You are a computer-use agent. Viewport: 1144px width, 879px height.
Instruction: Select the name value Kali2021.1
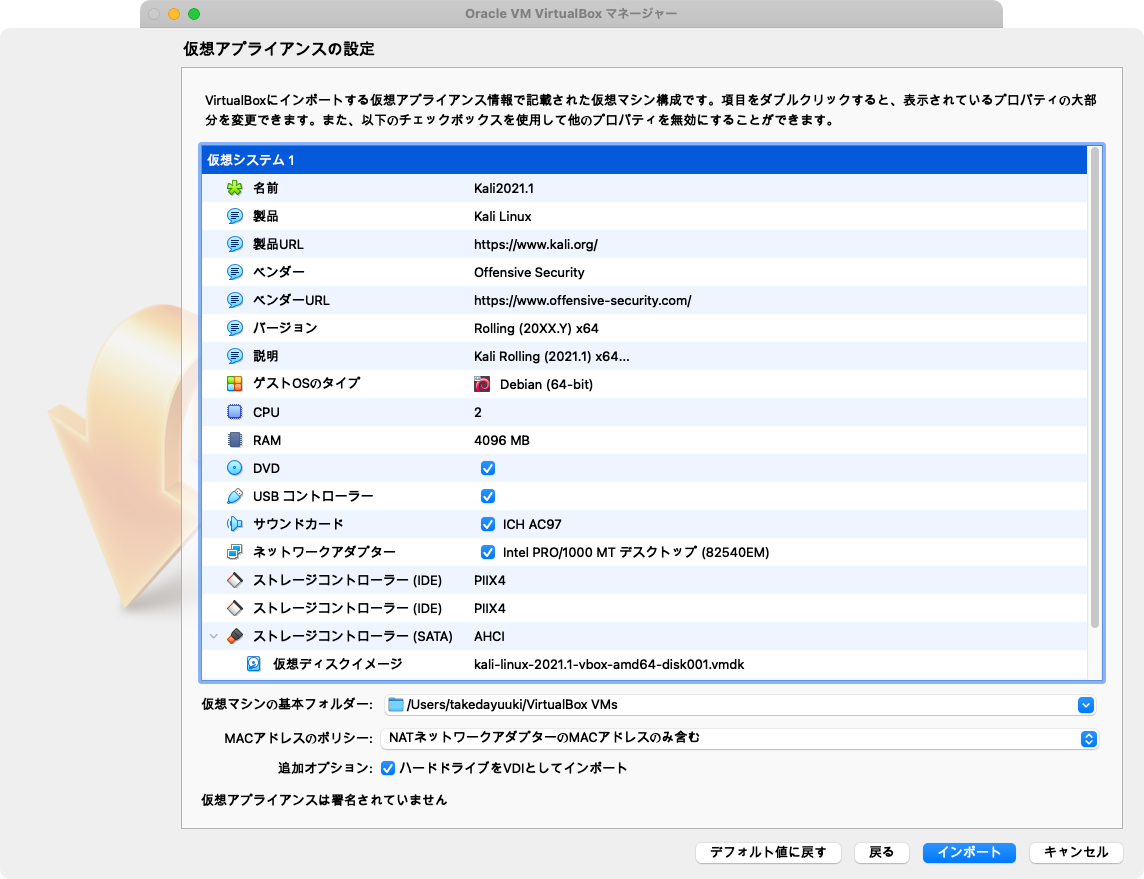[503, 188]
